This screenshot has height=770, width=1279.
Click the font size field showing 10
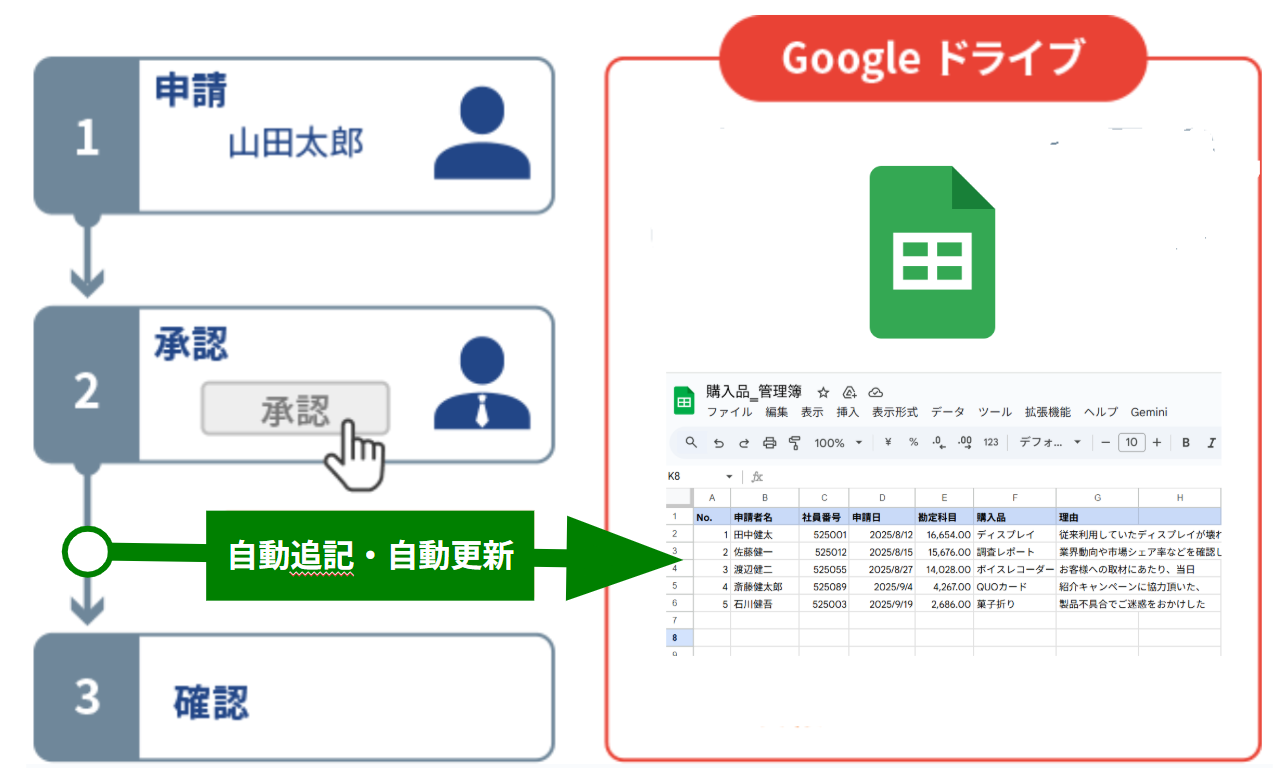click(x=1131, y=443)
